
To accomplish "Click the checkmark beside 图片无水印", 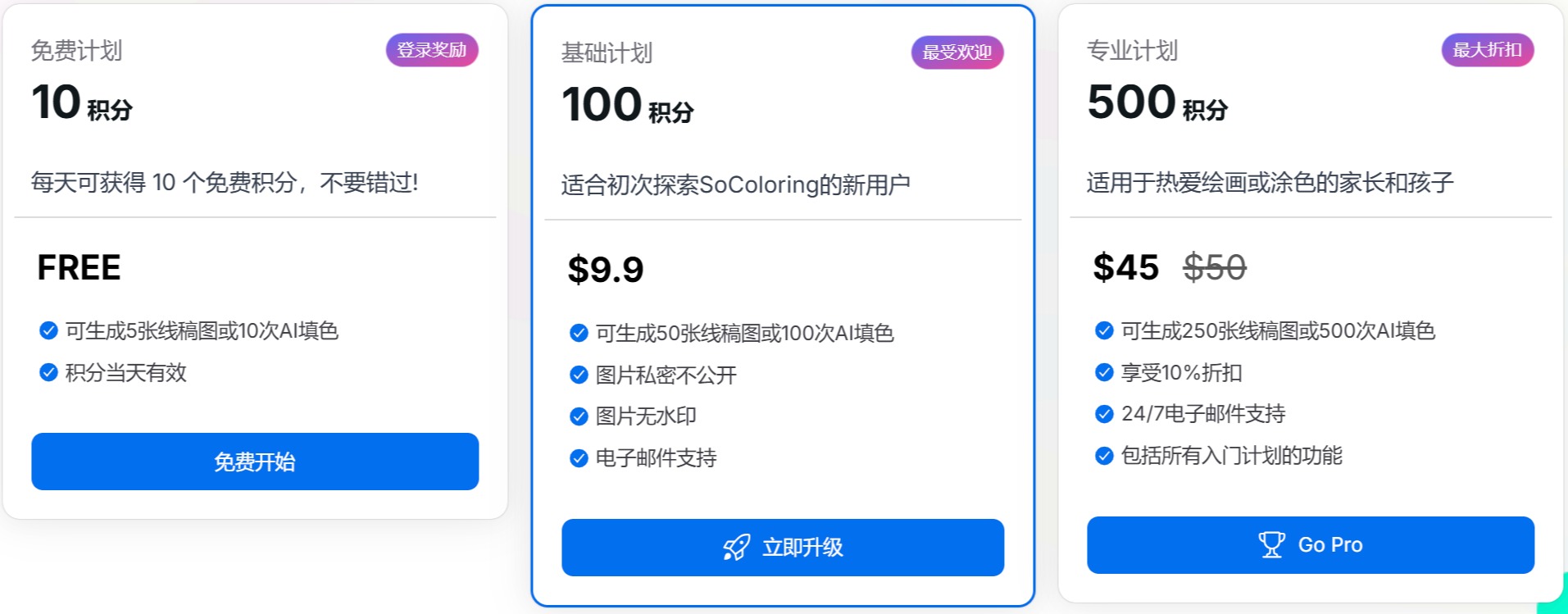I will point(577,416).
